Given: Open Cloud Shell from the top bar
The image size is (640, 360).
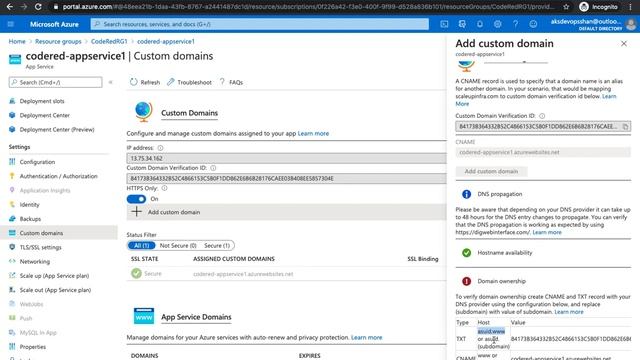Looking at the screenshot, I should (444, 24).
